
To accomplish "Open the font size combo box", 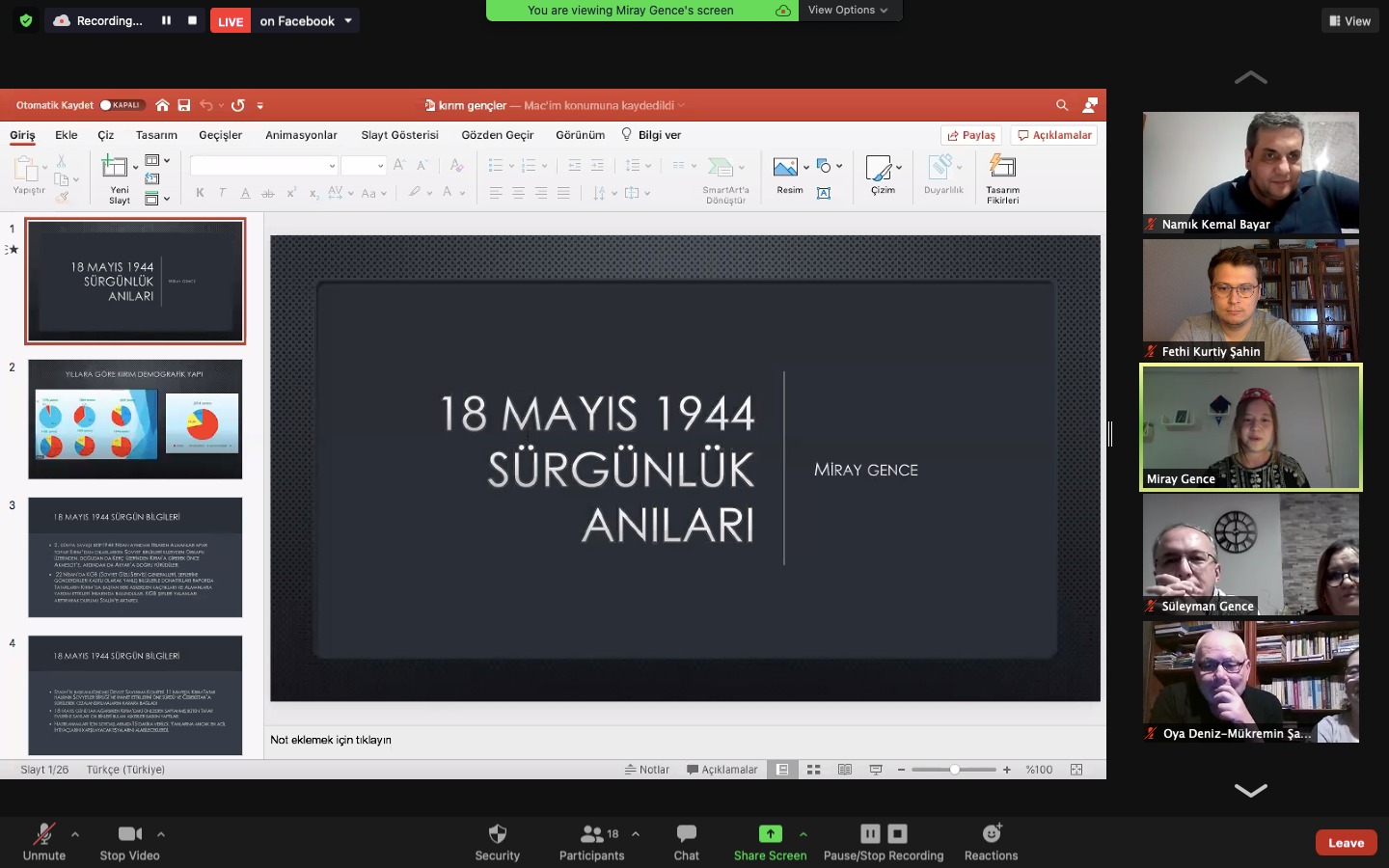I will pyautogui.click(x=364, y=166).
